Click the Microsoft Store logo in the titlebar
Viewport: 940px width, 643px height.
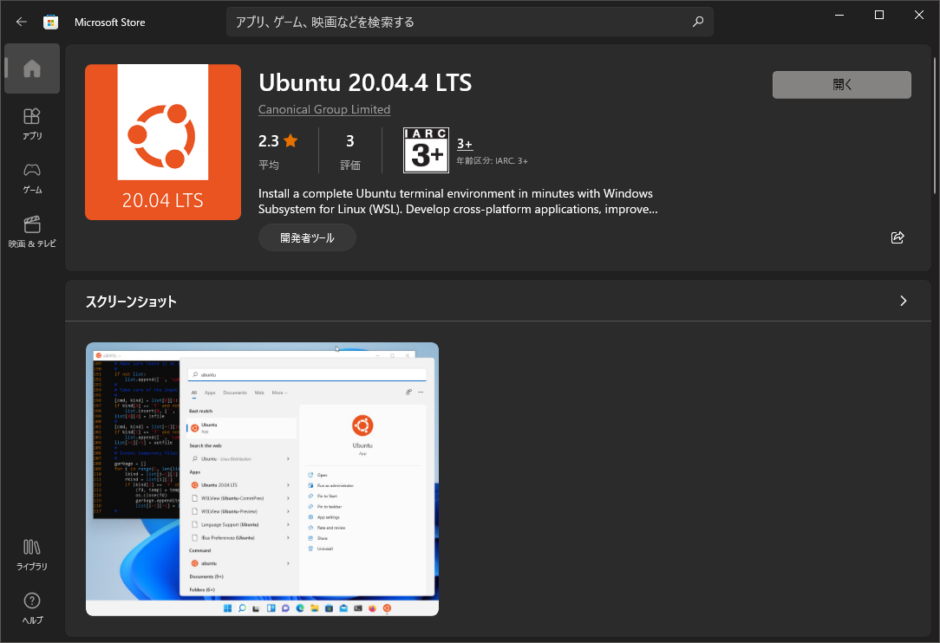point(51,21)
